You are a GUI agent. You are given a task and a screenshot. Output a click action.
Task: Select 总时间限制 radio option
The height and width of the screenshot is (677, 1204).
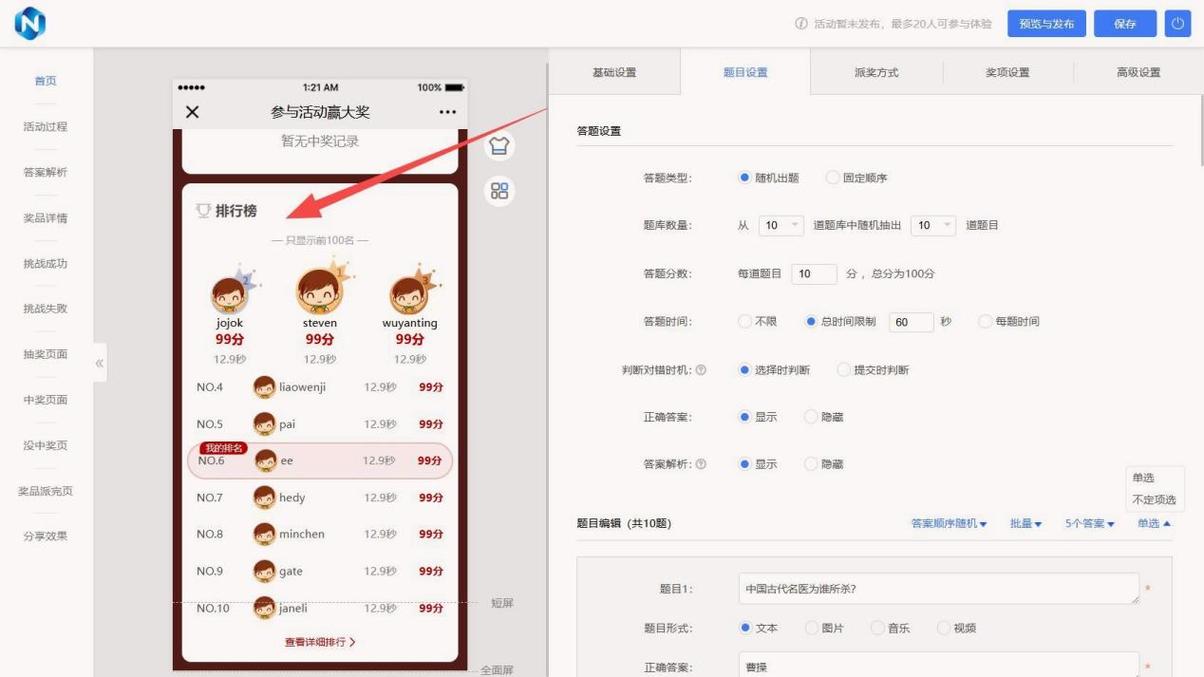click(811, 322)
